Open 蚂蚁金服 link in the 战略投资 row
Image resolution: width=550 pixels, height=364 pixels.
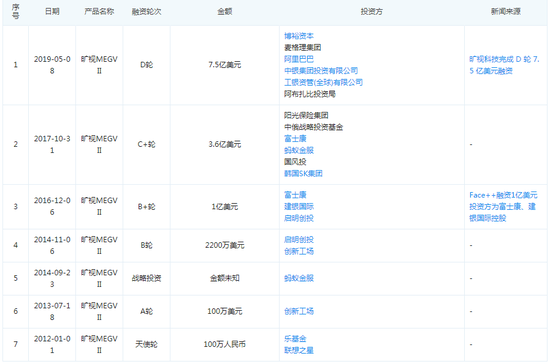coord(299,278)
